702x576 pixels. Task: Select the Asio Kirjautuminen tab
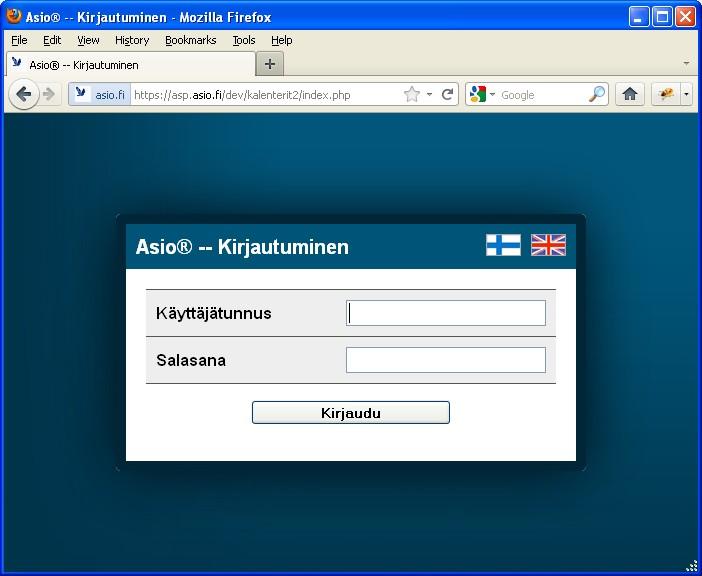[131, 64]
